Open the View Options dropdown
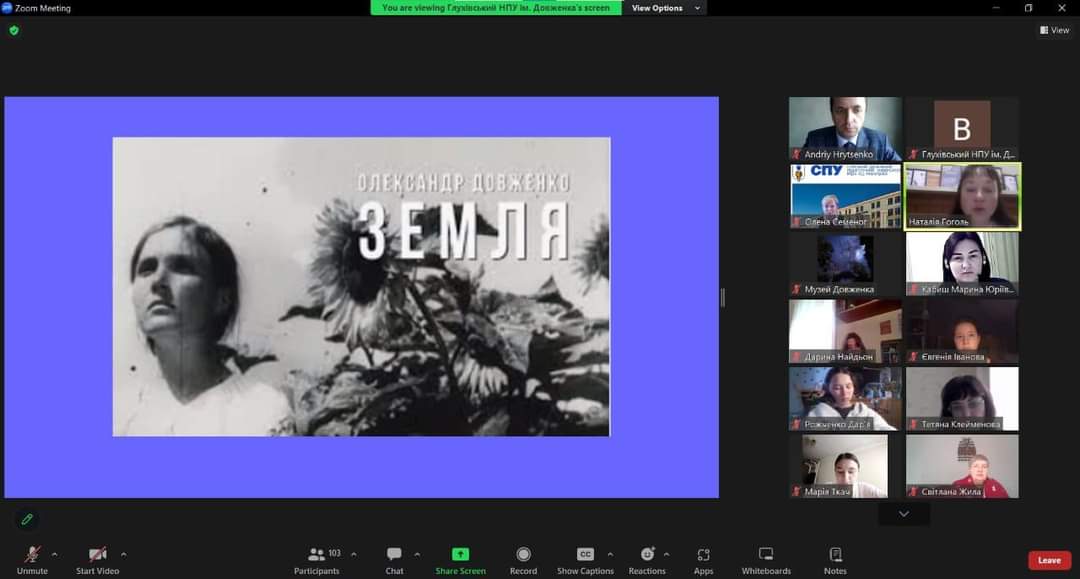The height and width of the screenshot is (579, 1080). tap(665, 8)
